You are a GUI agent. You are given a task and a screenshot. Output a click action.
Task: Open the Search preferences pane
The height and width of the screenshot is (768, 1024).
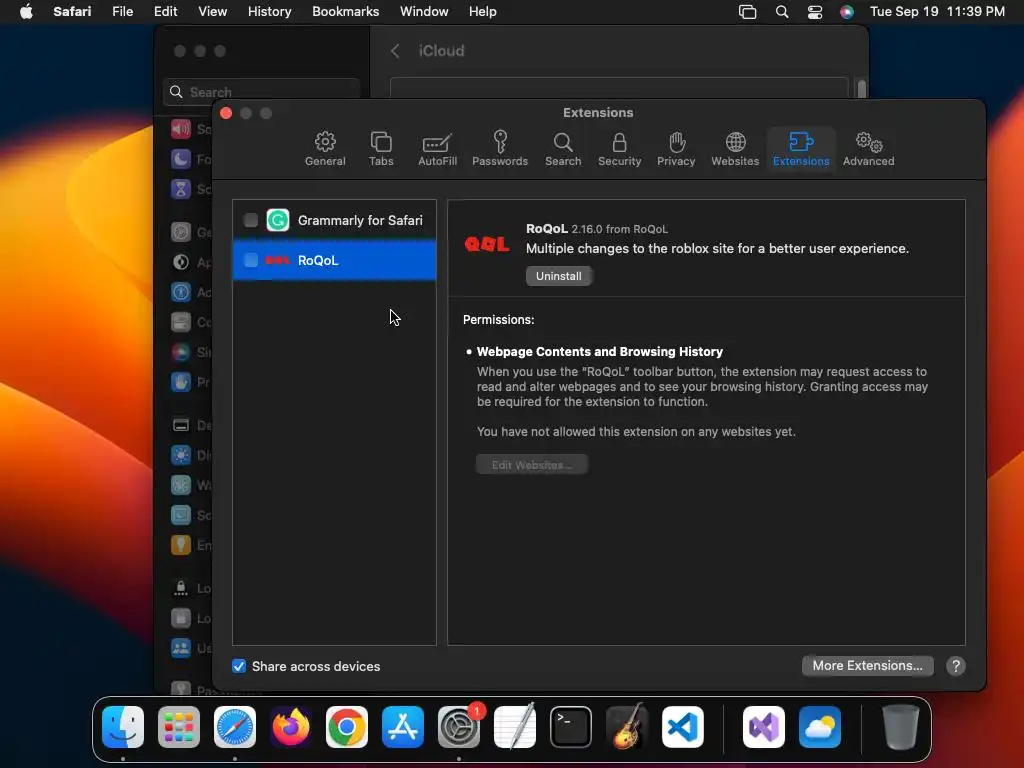(x=562, y=149)
